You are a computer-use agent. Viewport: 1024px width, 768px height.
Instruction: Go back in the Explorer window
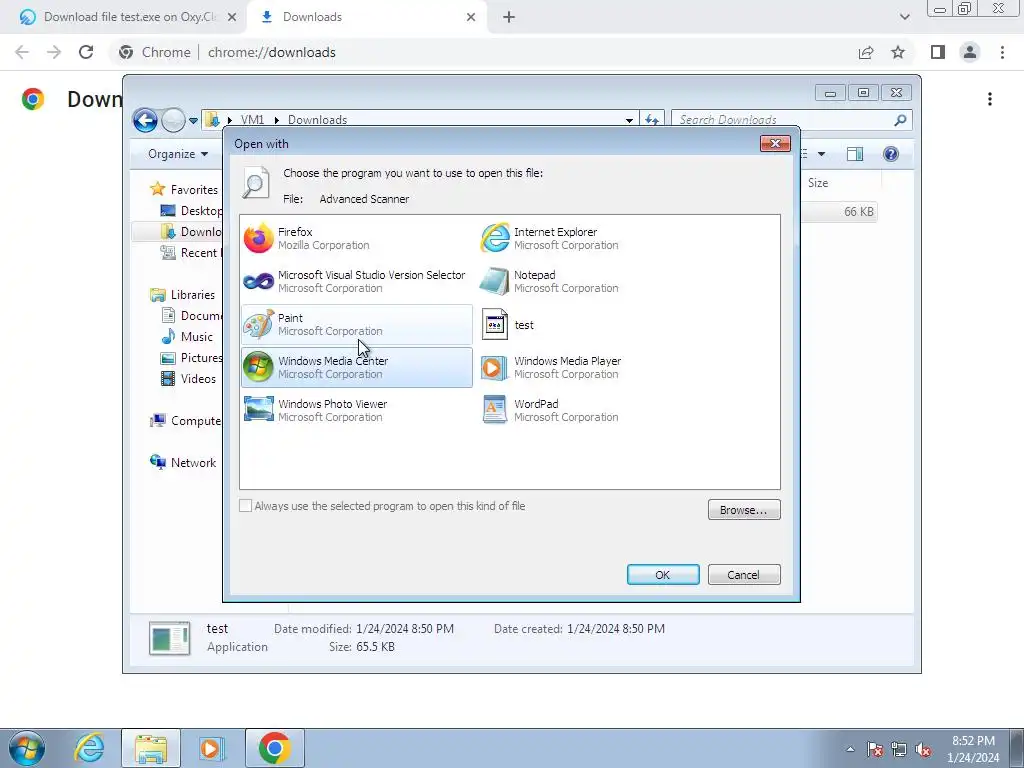point(145,120)
